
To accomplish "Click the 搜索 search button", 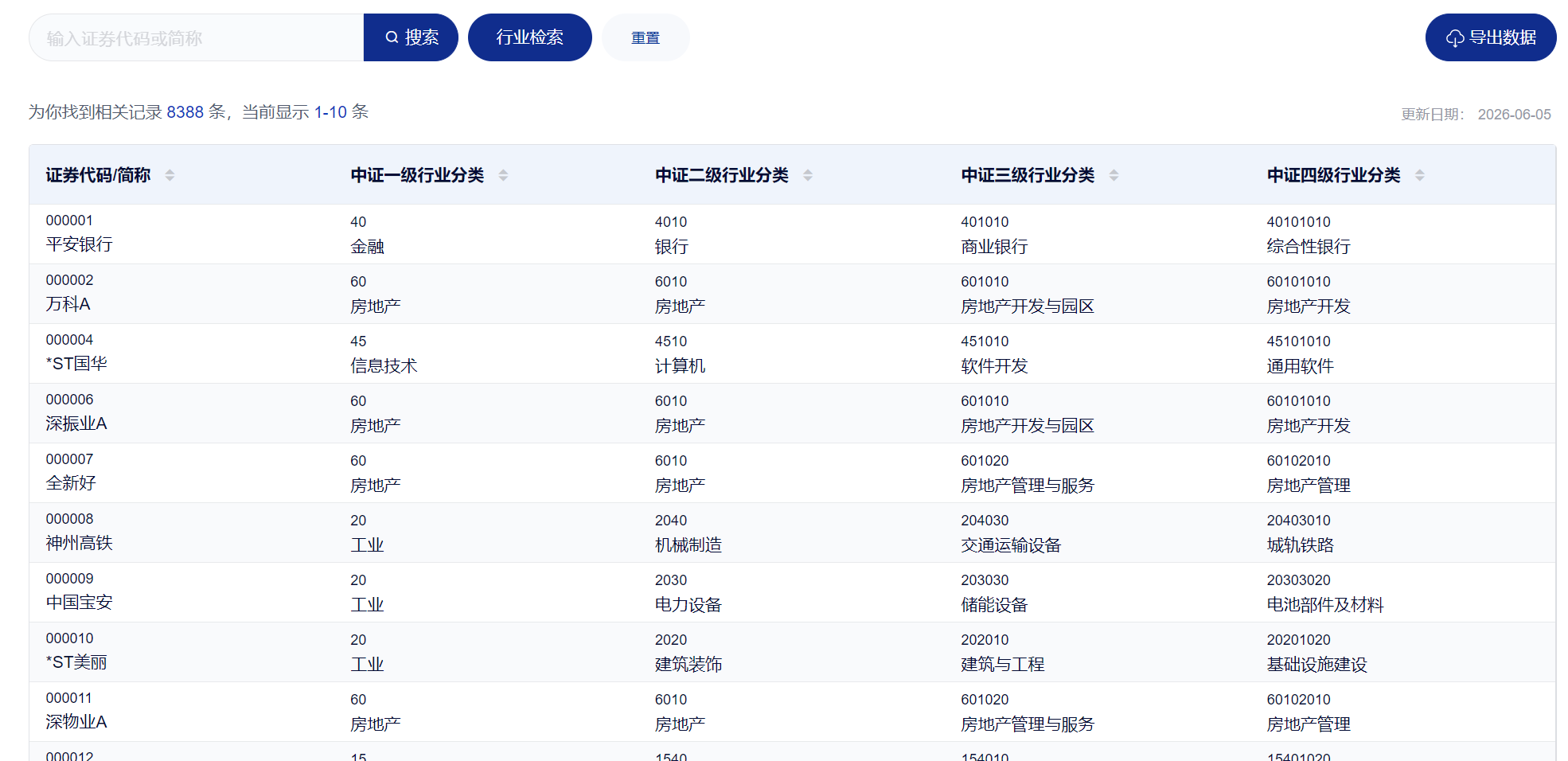I will point(411,37).
